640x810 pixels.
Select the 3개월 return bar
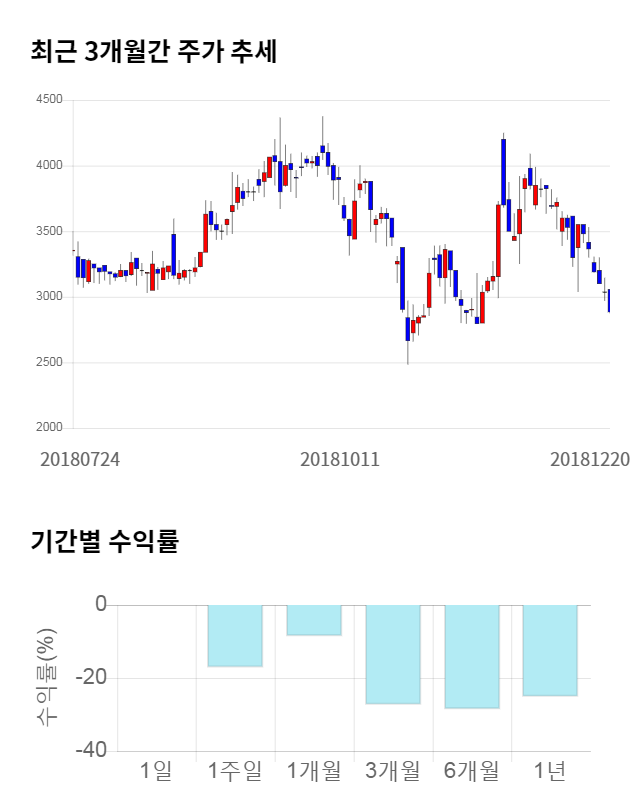[393, 654]
